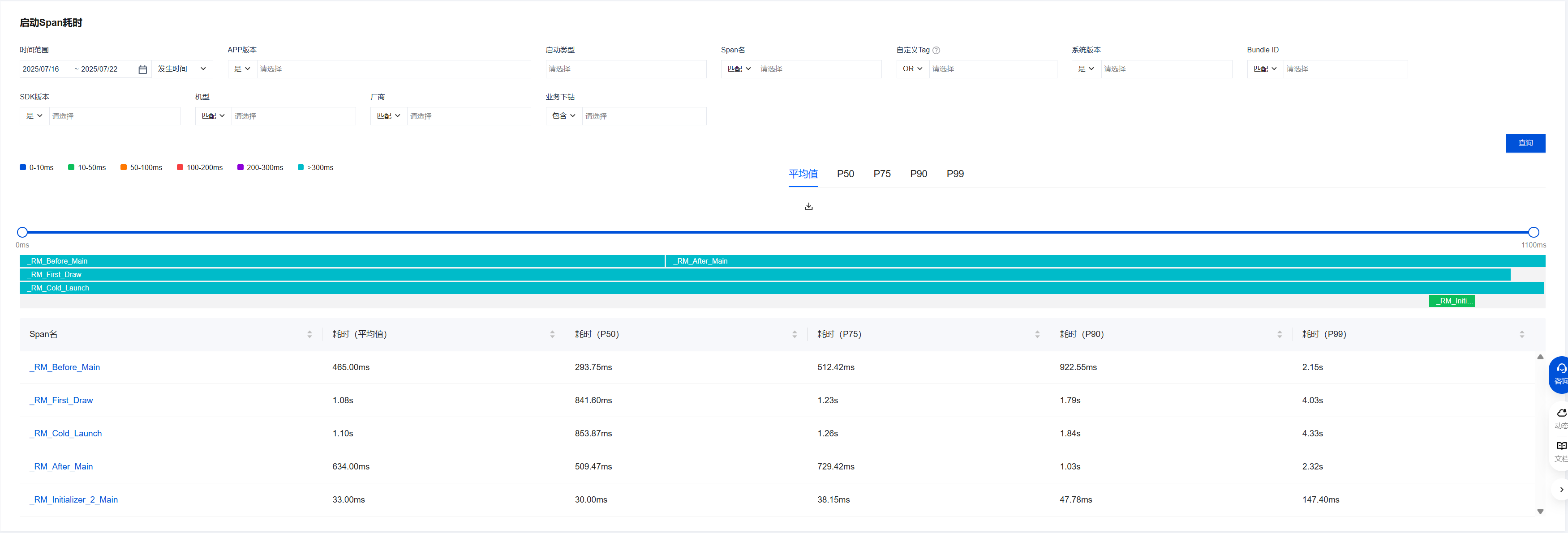Click the right slider handle at 1100ms
1568x533 pixels.
click(1534, 232)
